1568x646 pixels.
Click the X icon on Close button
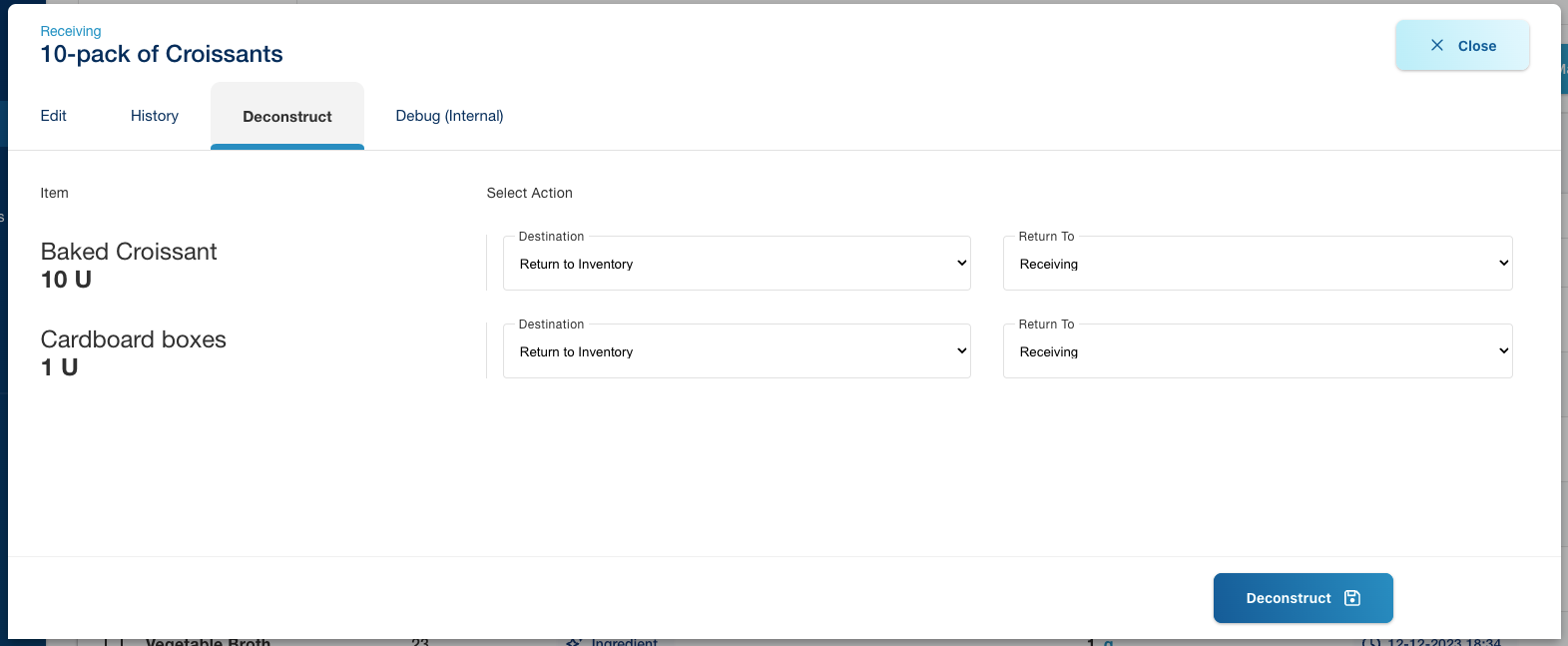tap(1436, 45)
